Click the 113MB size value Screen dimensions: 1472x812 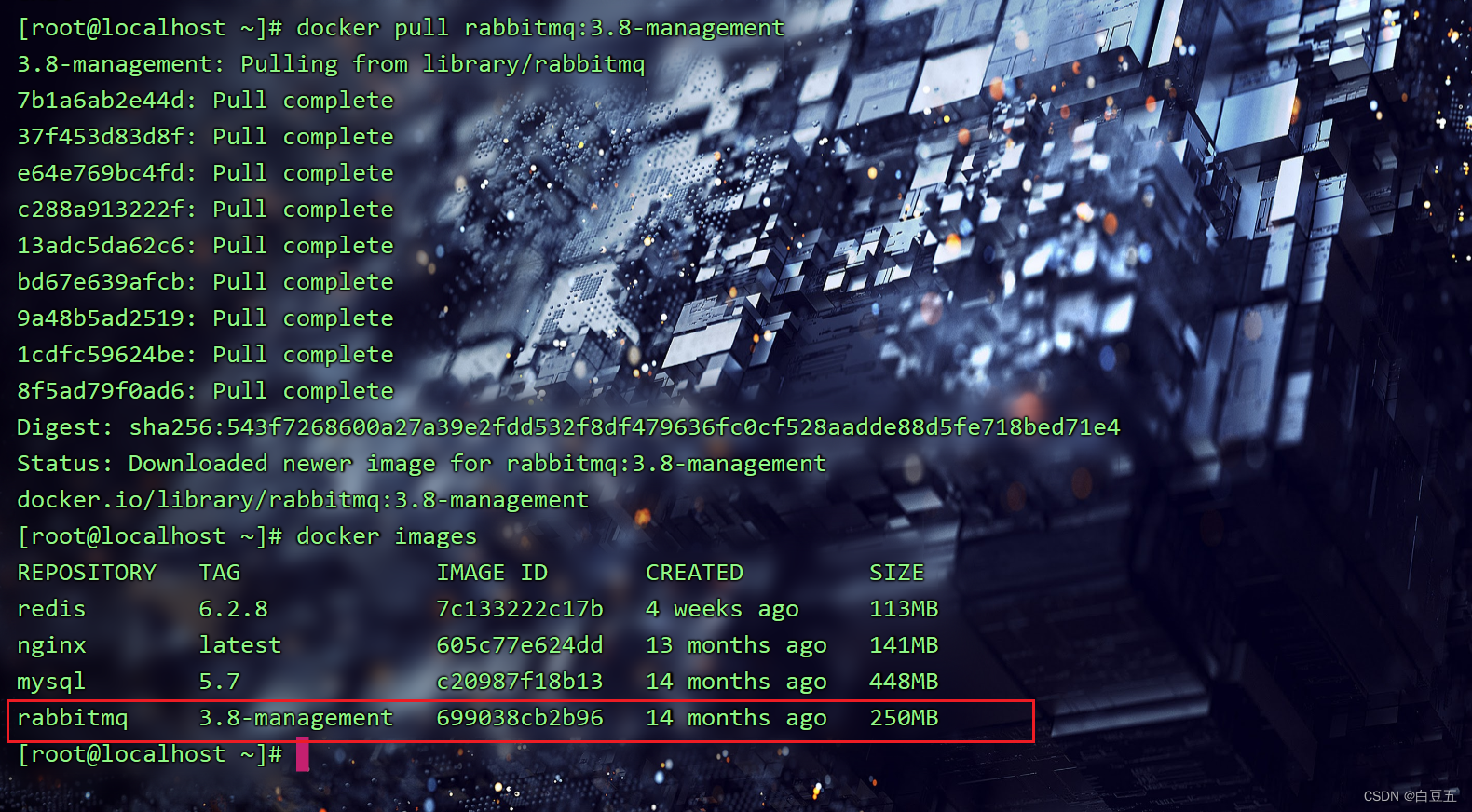904,609
